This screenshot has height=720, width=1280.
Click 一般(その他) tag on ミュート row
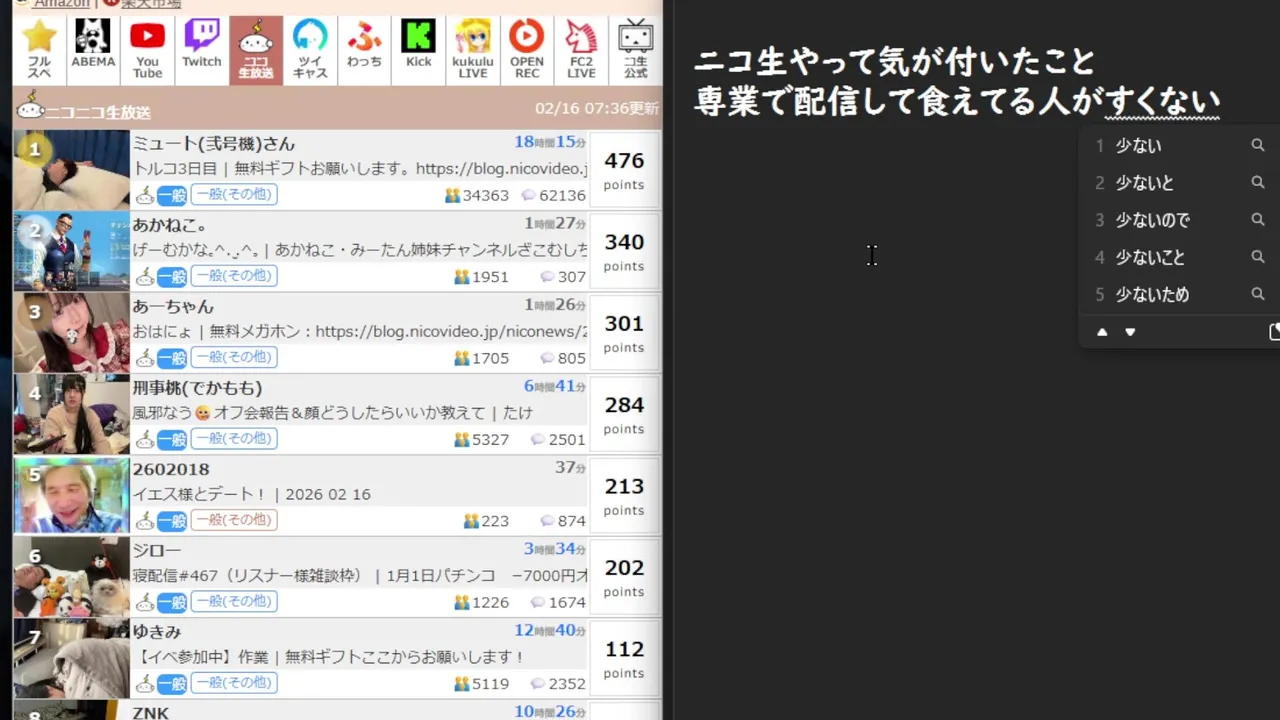point(234,195)
